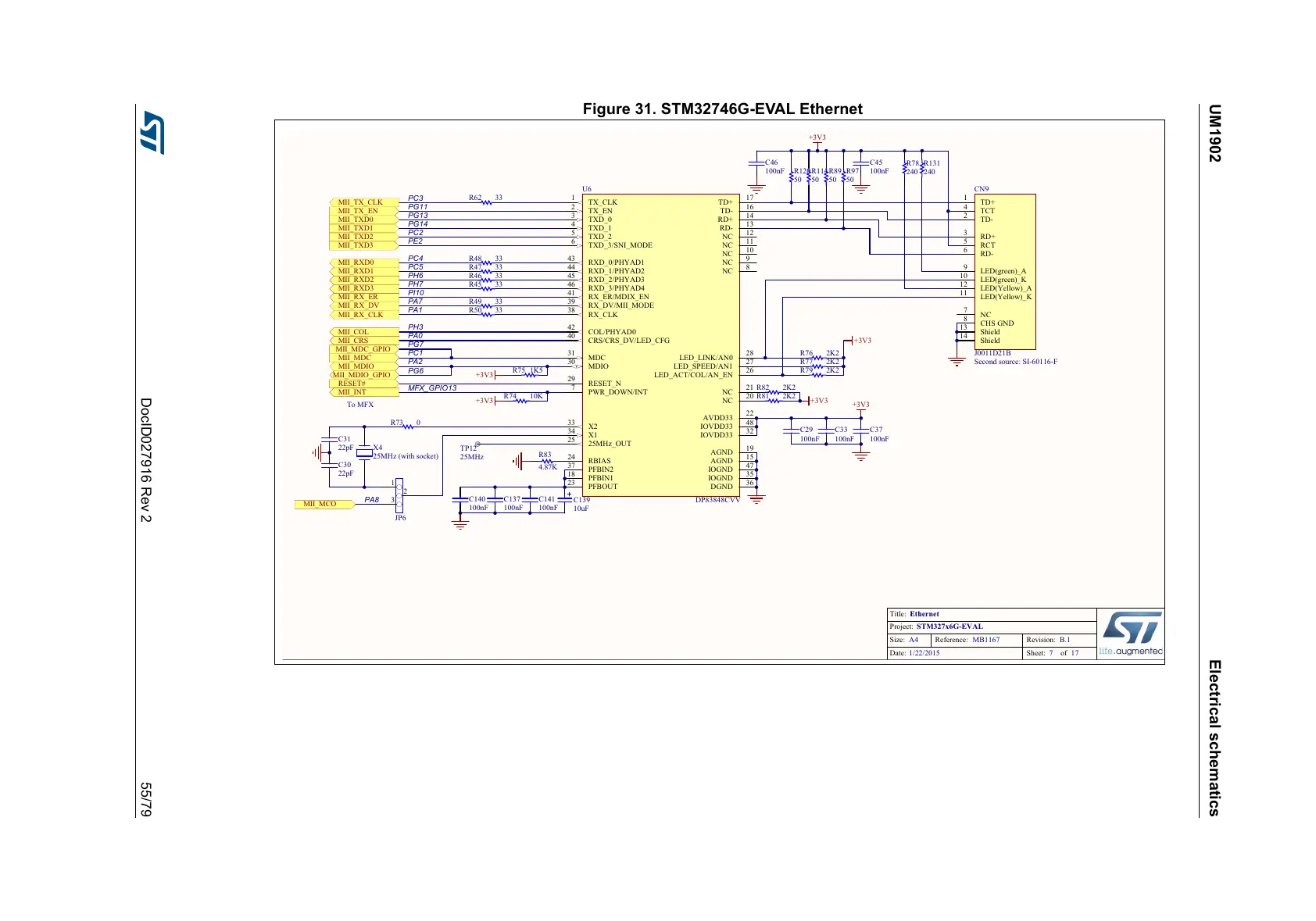This screenshot has height=921, width=1316.
Task: Click the JP6 jumper header symbol
Action: point(399,495)
